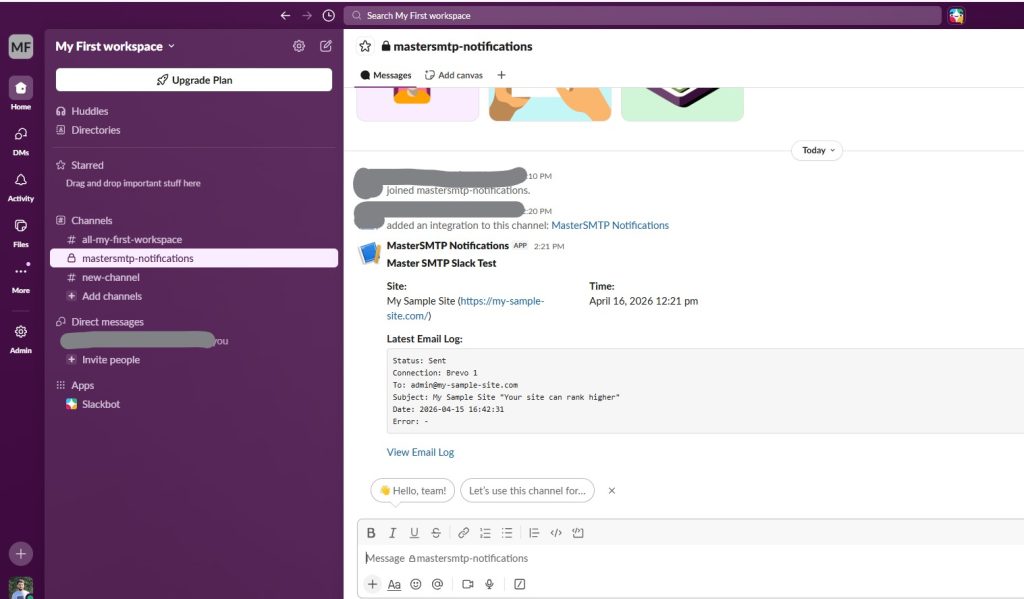
Task: Open Admin in the left rail
Action: pos(21,338)
